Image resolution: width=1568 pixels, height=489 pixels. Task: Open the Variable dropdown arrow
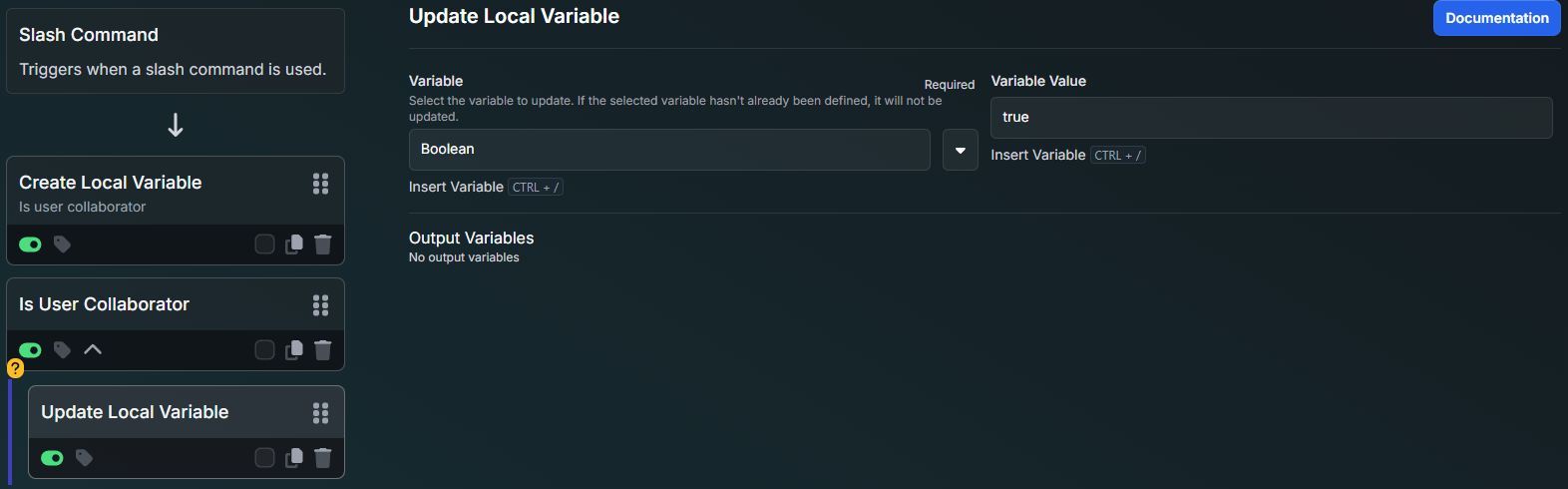(961, 150)
